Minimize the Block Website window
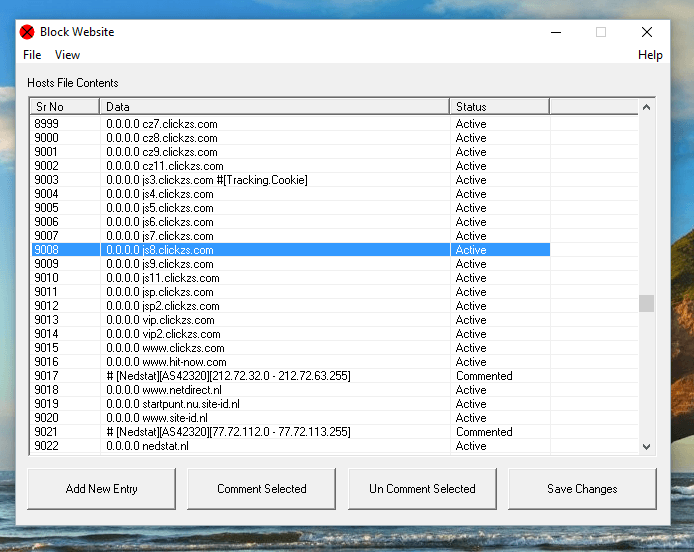 556,32
